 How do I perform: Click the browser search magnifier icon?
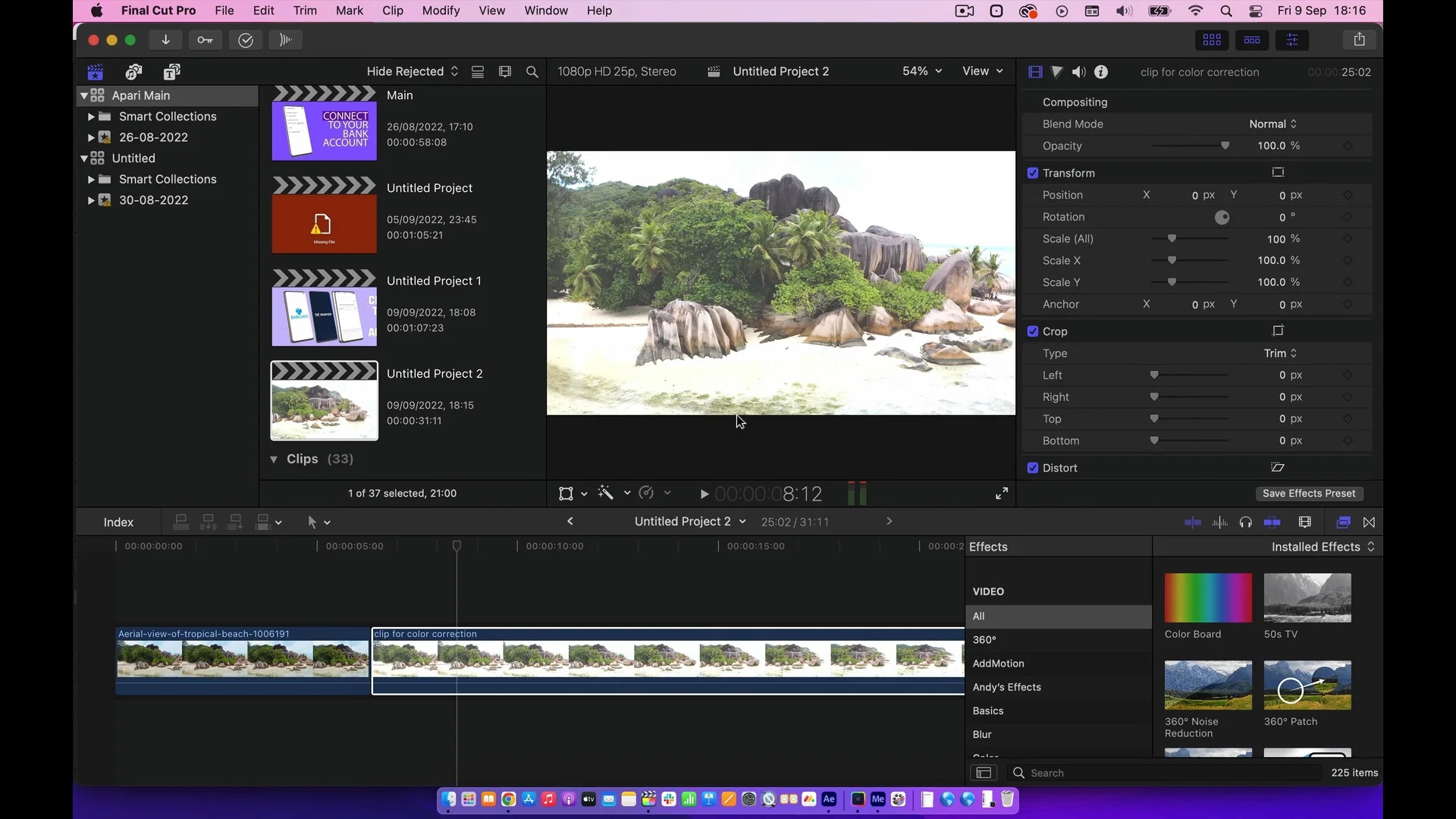pyautogui.click(x=532, y=72)
